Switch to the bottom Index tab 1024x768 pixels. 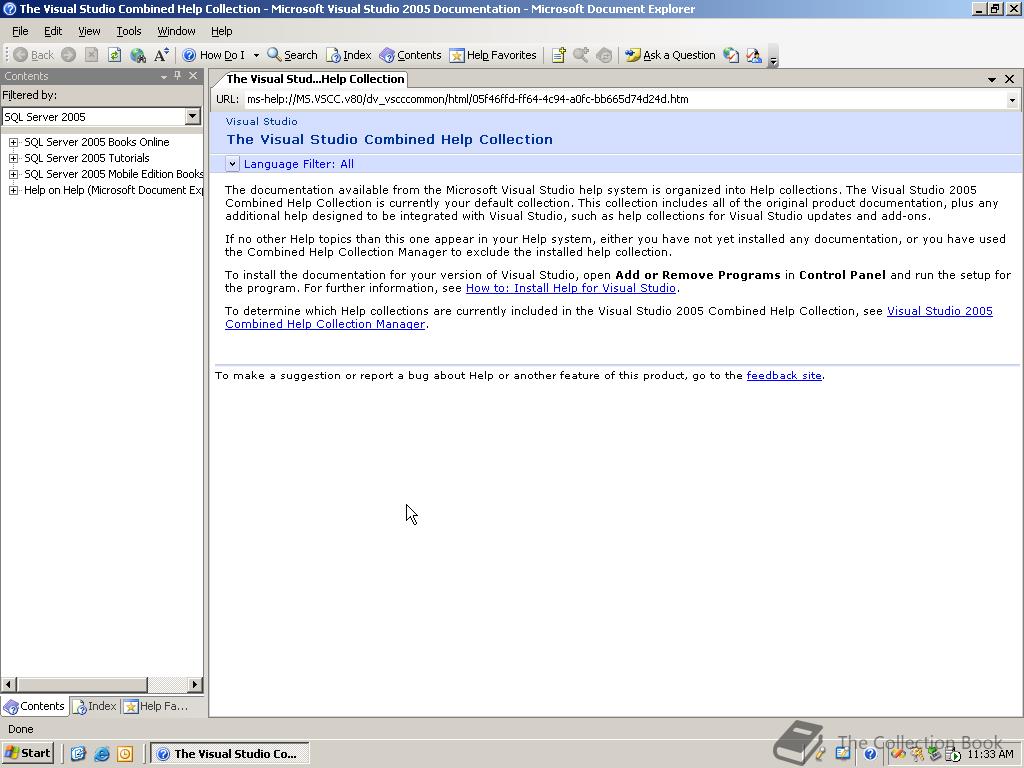coord(95,706)
